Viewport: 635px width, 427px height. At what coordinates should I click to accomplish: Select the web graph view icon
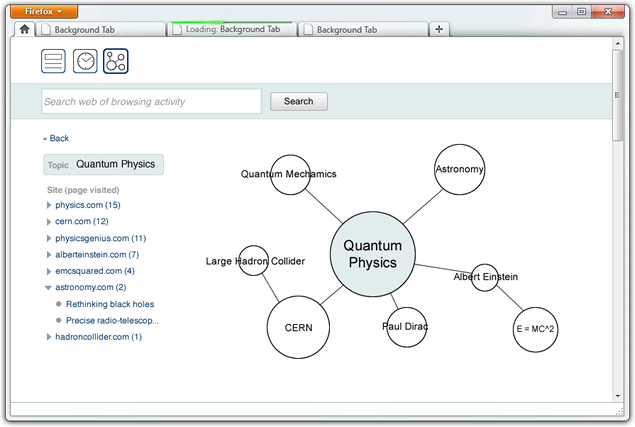pos(116,61)
